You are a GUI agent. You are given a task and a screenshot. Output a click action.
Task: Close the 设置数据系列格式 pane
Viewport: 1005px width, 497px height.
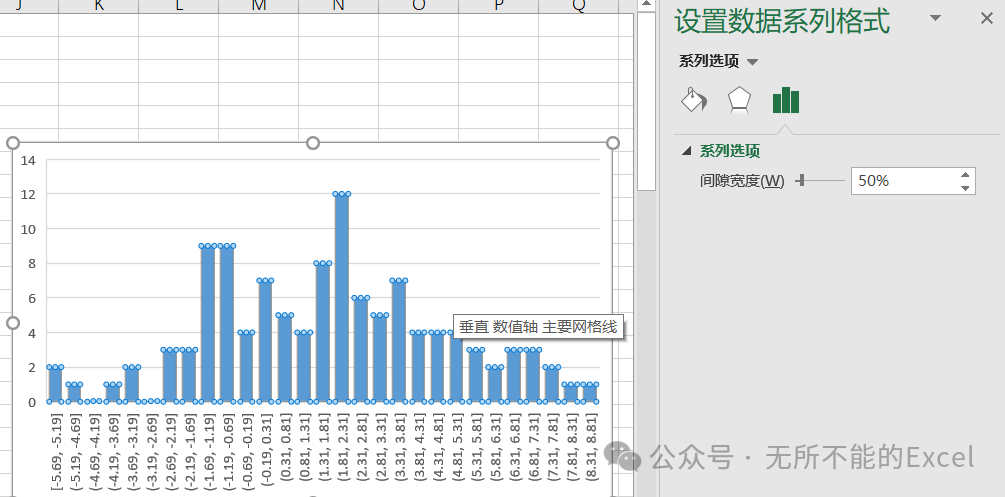click(986, 19)
